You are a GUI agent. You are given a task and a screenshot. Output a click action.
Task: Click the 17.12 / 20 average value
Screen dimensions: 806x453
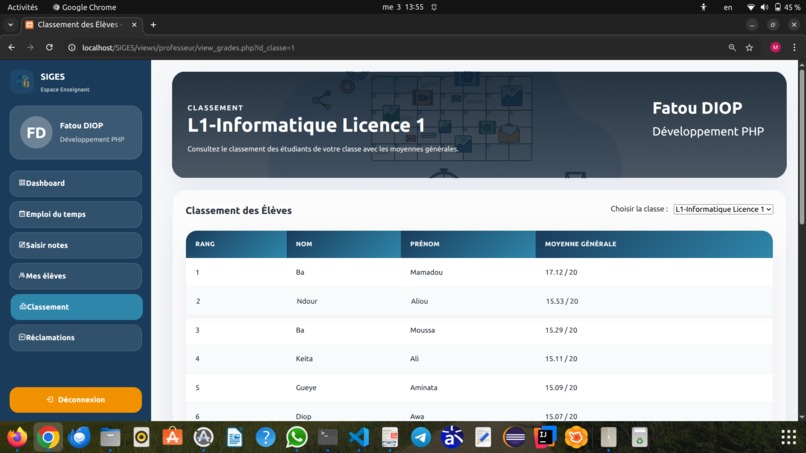[561, 272]
